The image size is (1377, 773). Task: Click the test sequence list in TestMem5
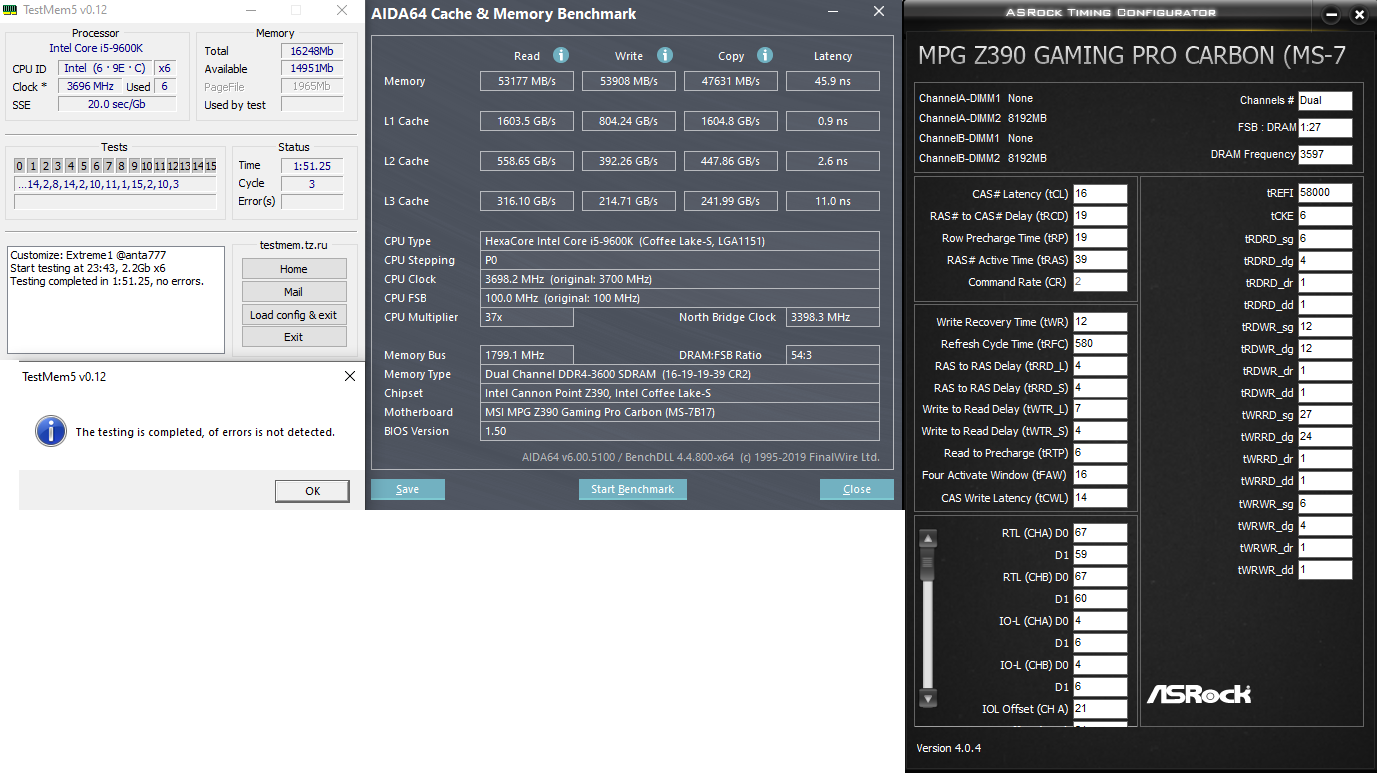(115, 184)
